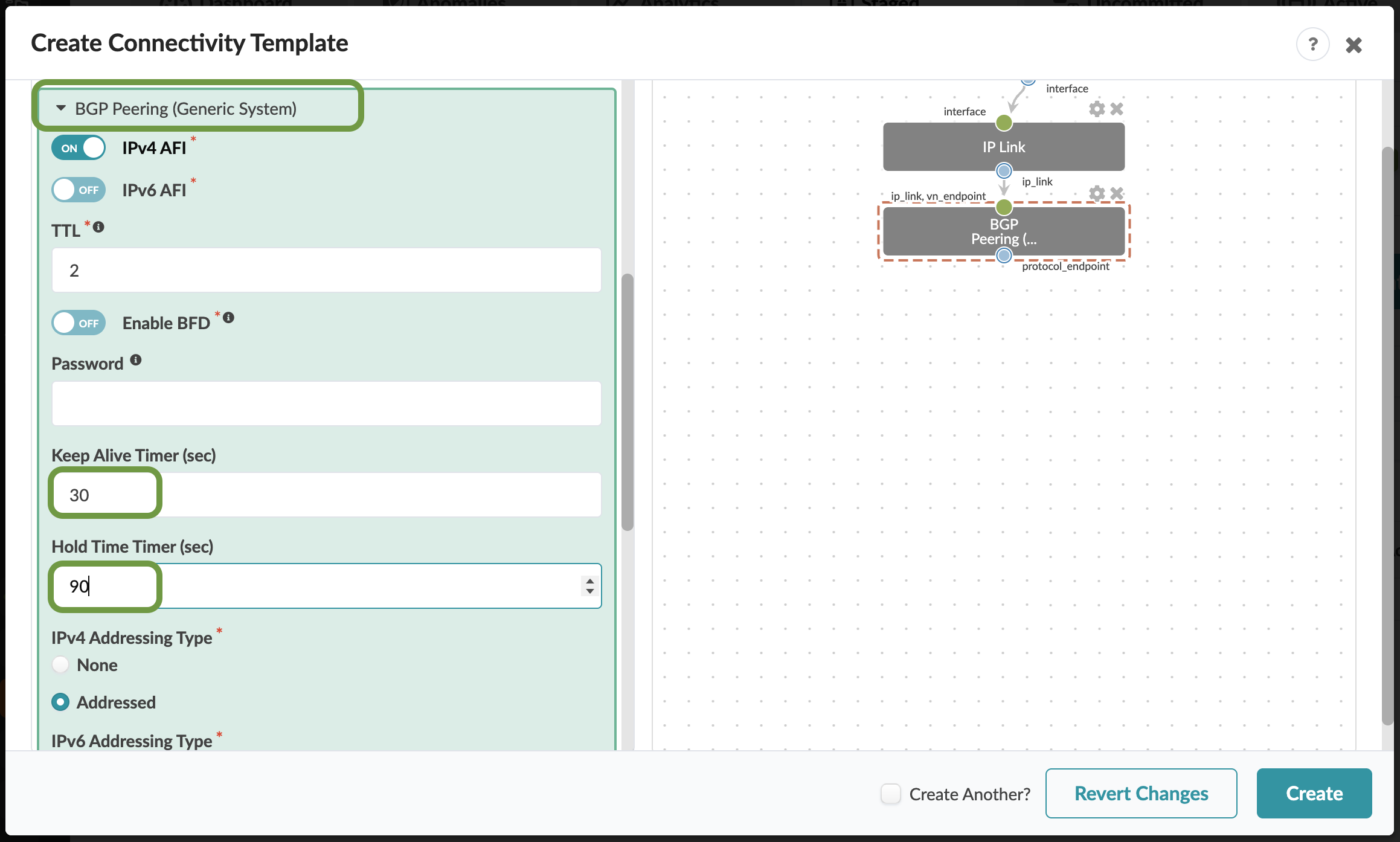Click IP Link green input connector dot
1400x842 pixels.
tap(1004, 123)
